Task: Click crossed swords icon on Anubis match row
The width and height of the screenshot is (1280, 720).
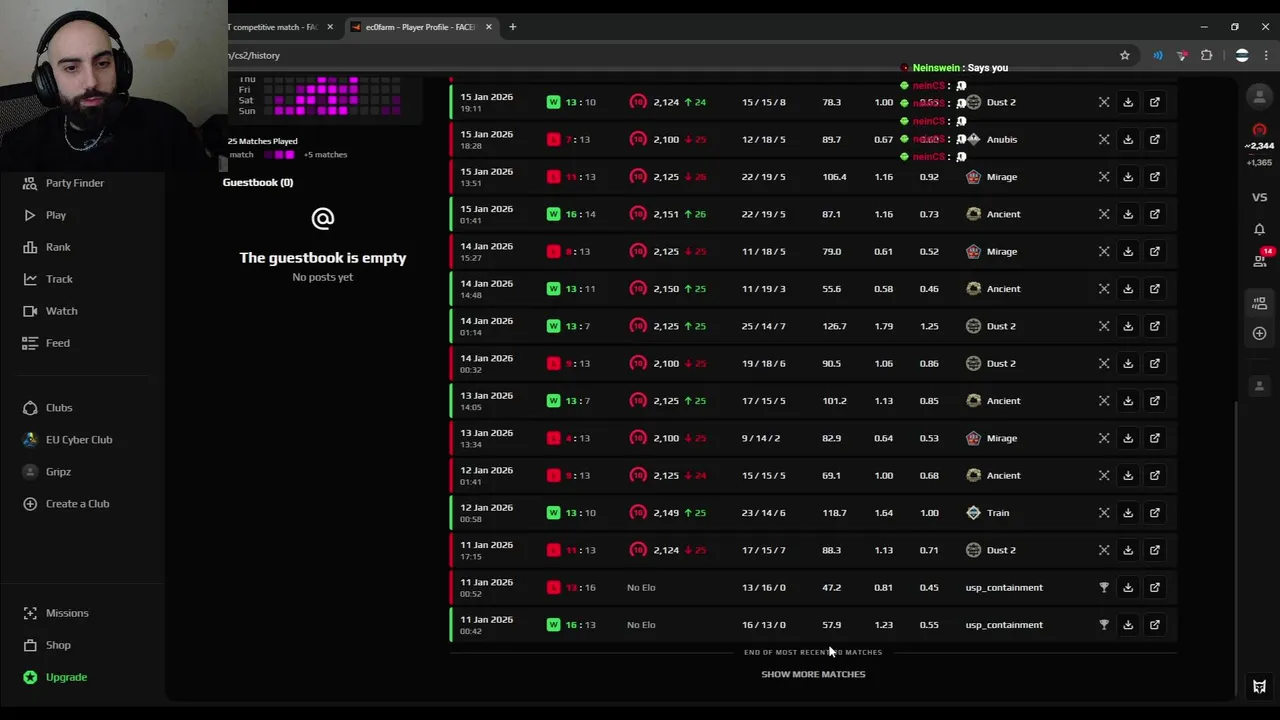Action: 1104,139
